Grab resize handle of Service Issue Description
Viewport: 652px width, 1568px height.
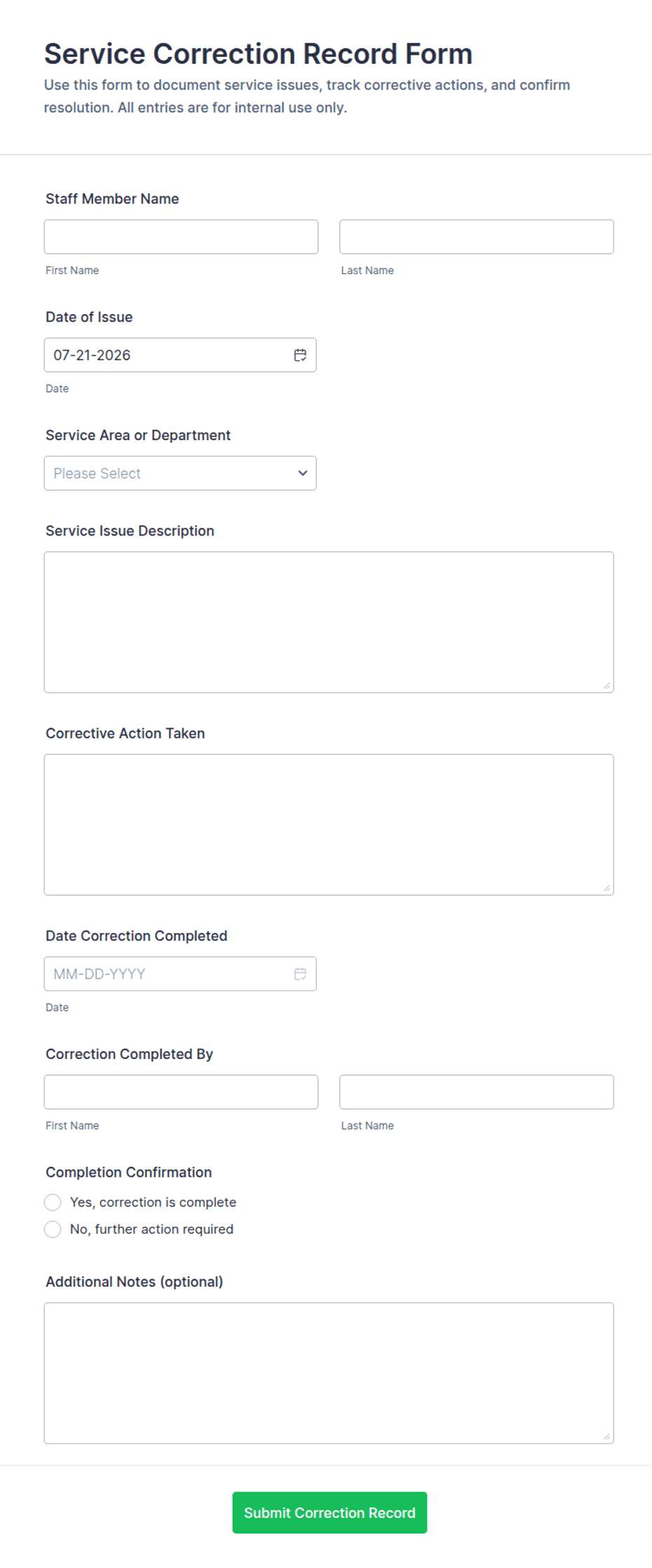(x=606, y=686)
